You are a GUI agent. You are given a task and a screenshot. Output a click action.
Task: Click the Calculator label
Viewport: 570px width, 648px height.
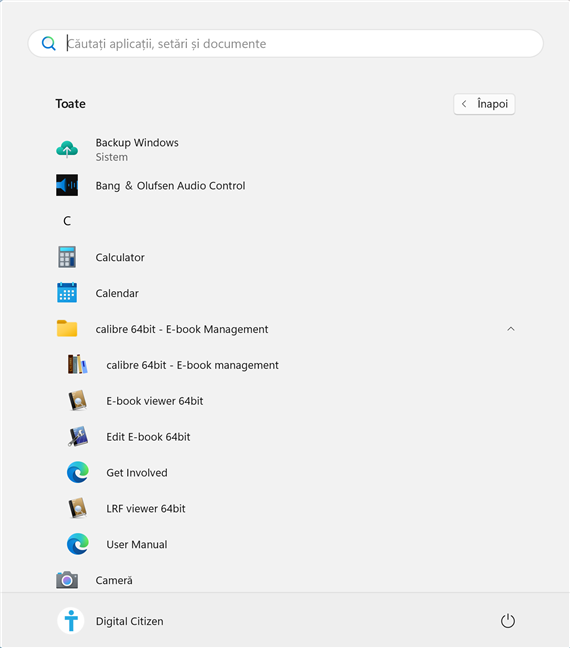pos(120,257)
